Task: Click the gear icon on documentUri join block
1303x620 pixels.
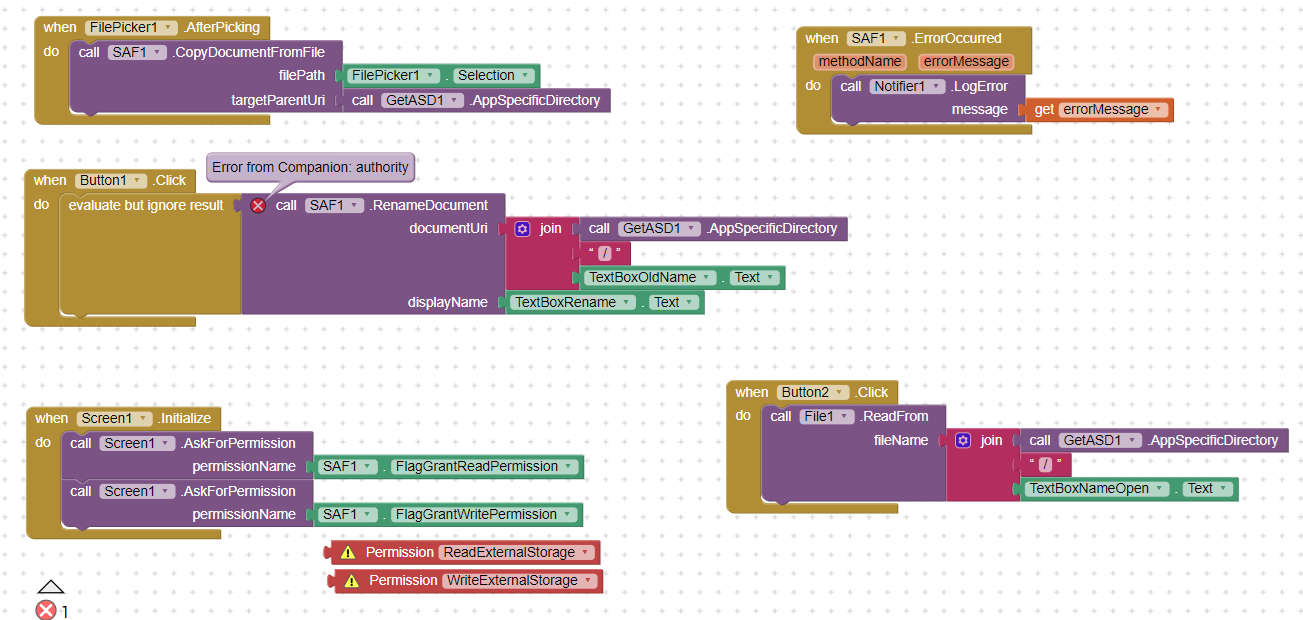Action: [x=522, y=229]
